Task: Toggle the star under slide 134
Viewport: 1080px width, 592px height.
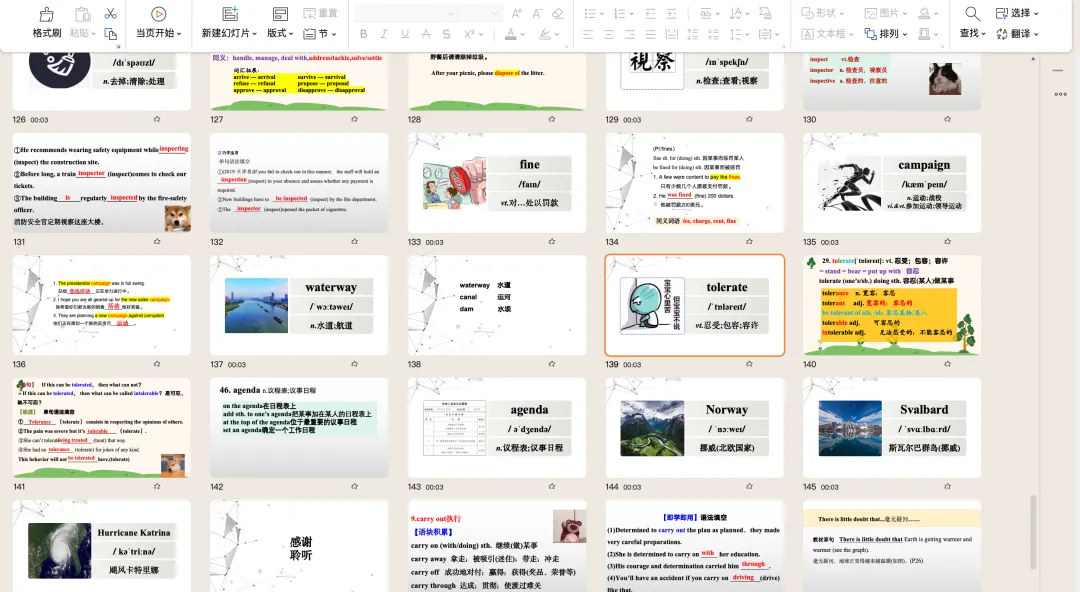Action: coord(749,241)
